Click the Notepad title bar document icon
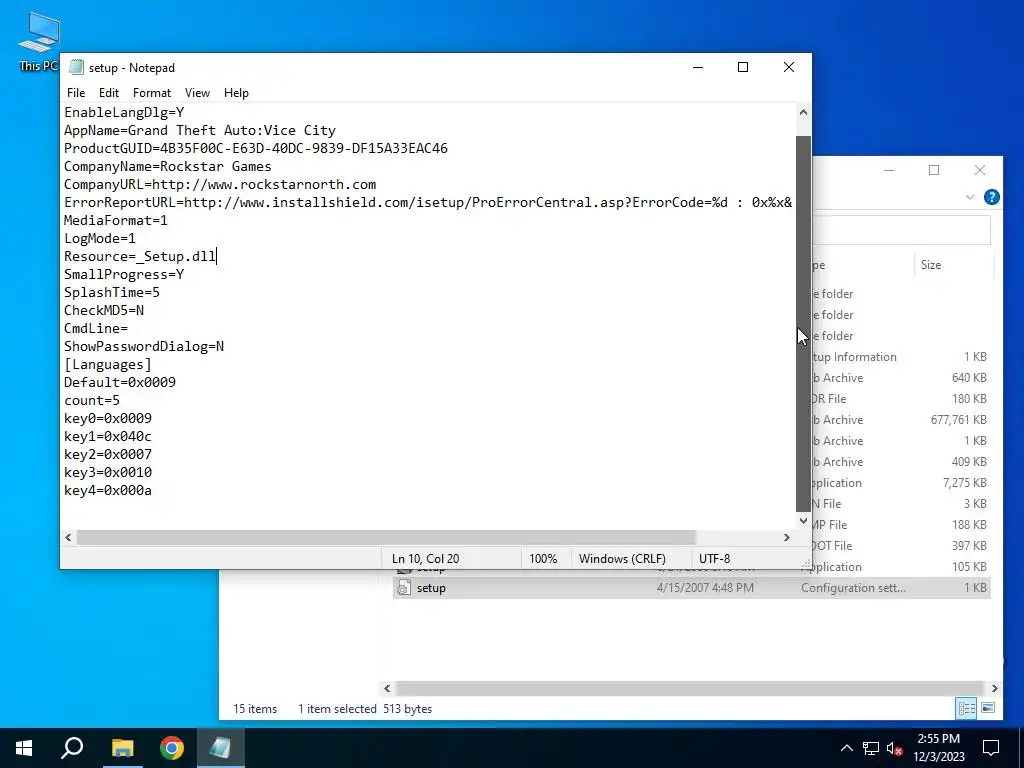This screenshot has height=768, width=1024. coord(76,67)
